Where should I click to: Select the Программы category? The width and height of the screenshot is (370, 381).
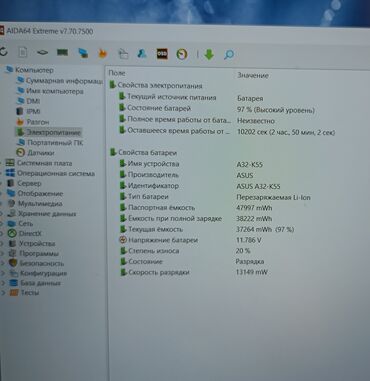tap(33, 253)
